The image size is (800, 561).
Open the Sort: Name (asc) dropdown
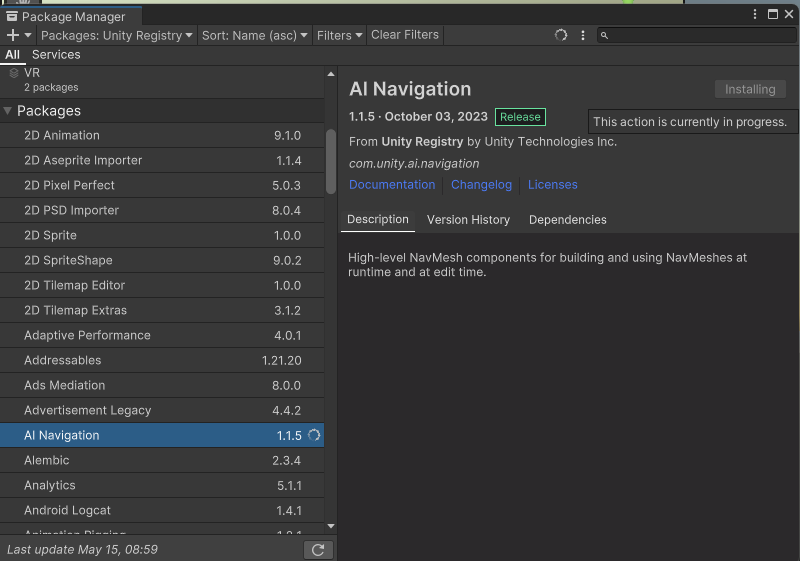[255, 35]
